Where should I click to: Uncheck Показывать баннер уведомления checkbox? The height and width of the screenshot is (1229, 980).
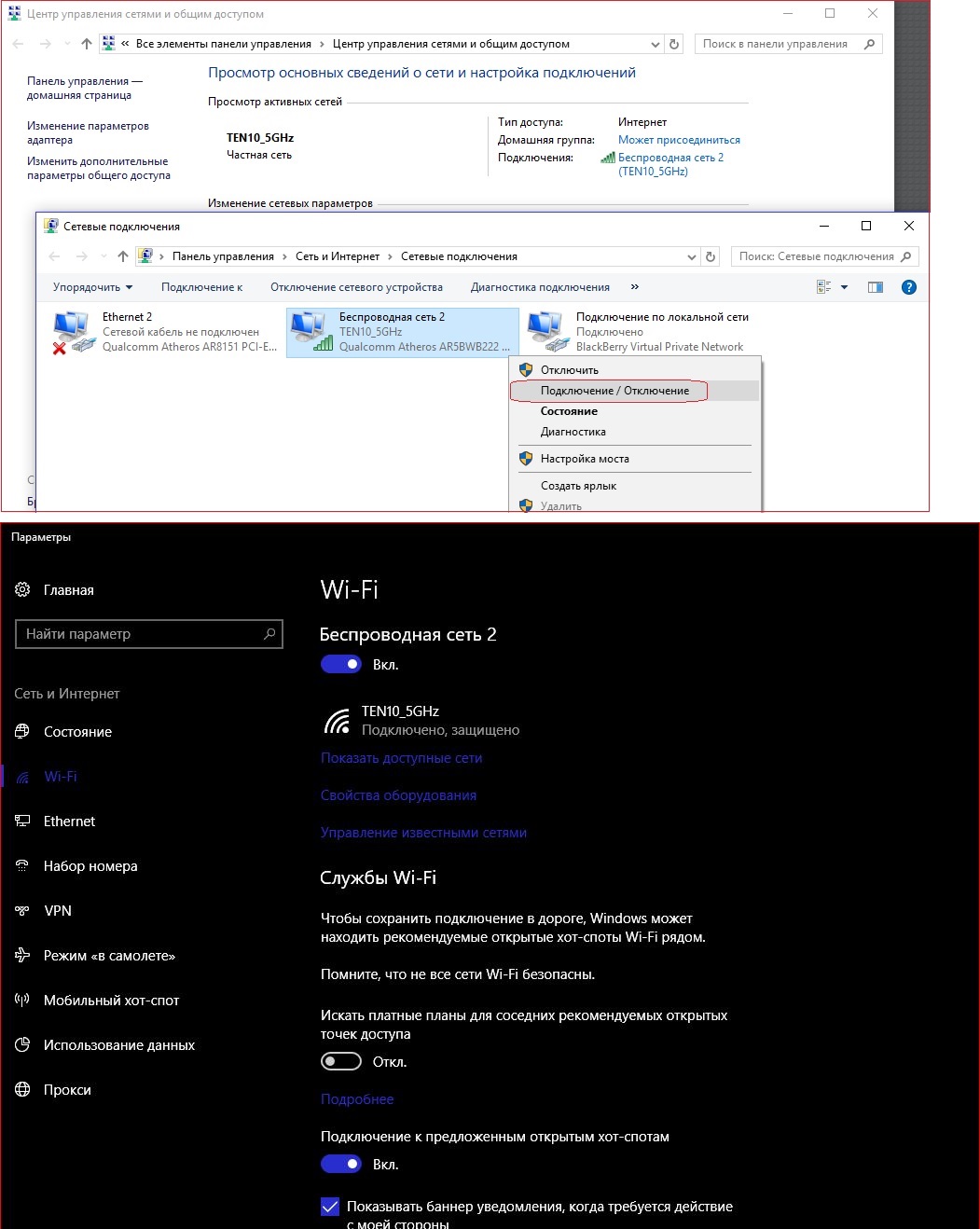click(x=330, y=1207)
